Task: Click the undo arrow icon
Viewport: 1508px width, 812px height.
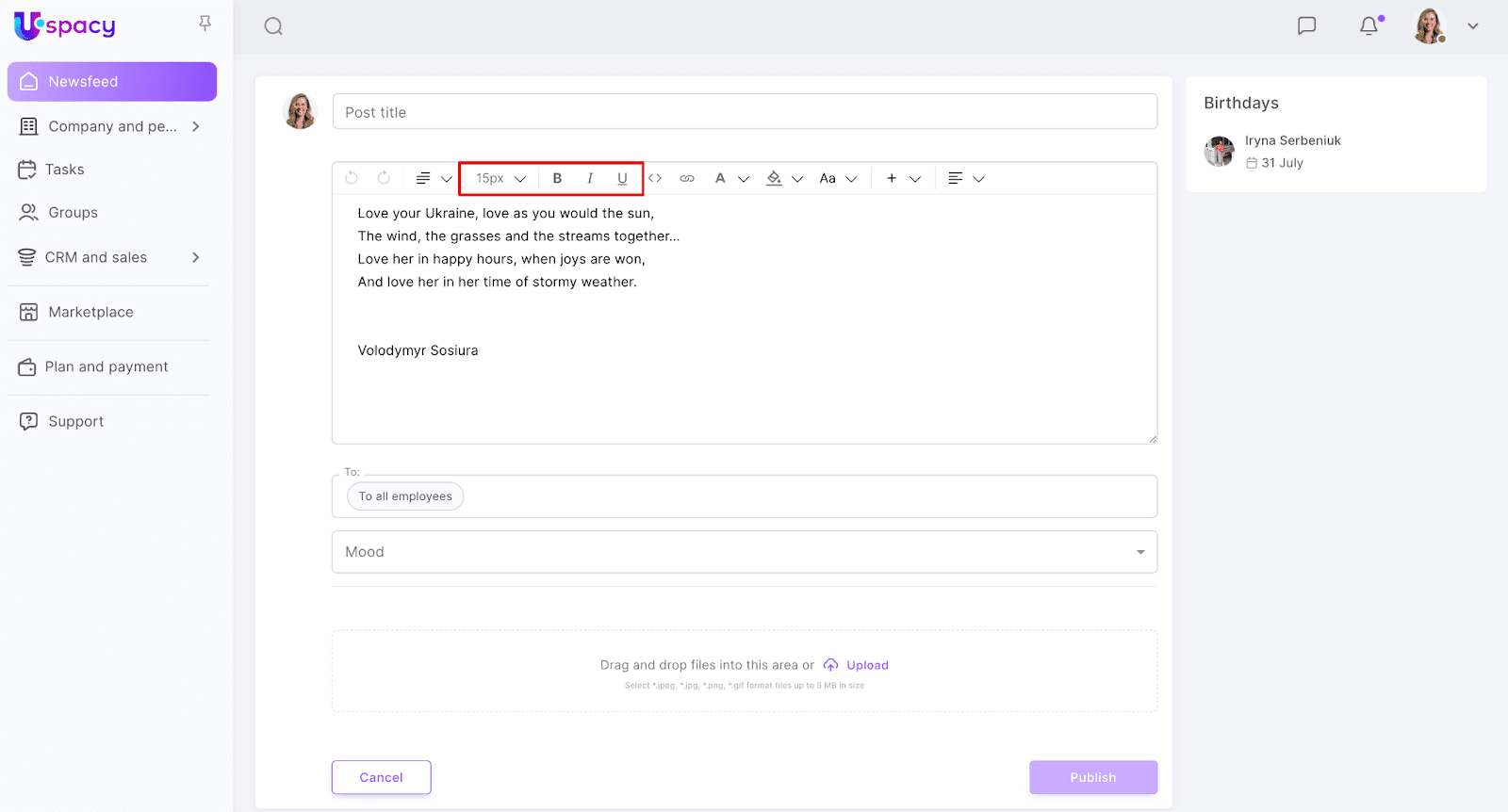Action: pyautogui.click(x=352, y=178)
